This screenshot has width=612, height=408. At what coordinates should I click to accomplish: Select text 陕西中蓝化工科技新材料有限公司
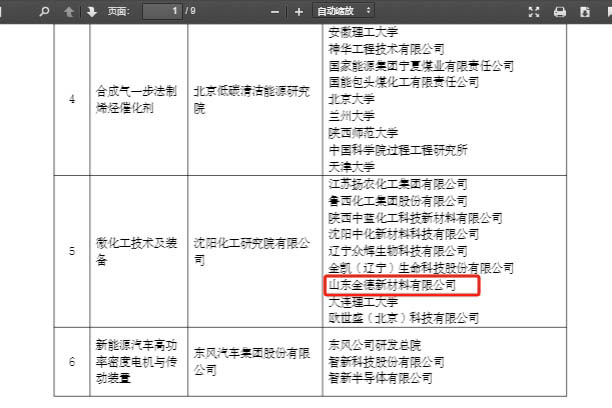click(415, 218)
